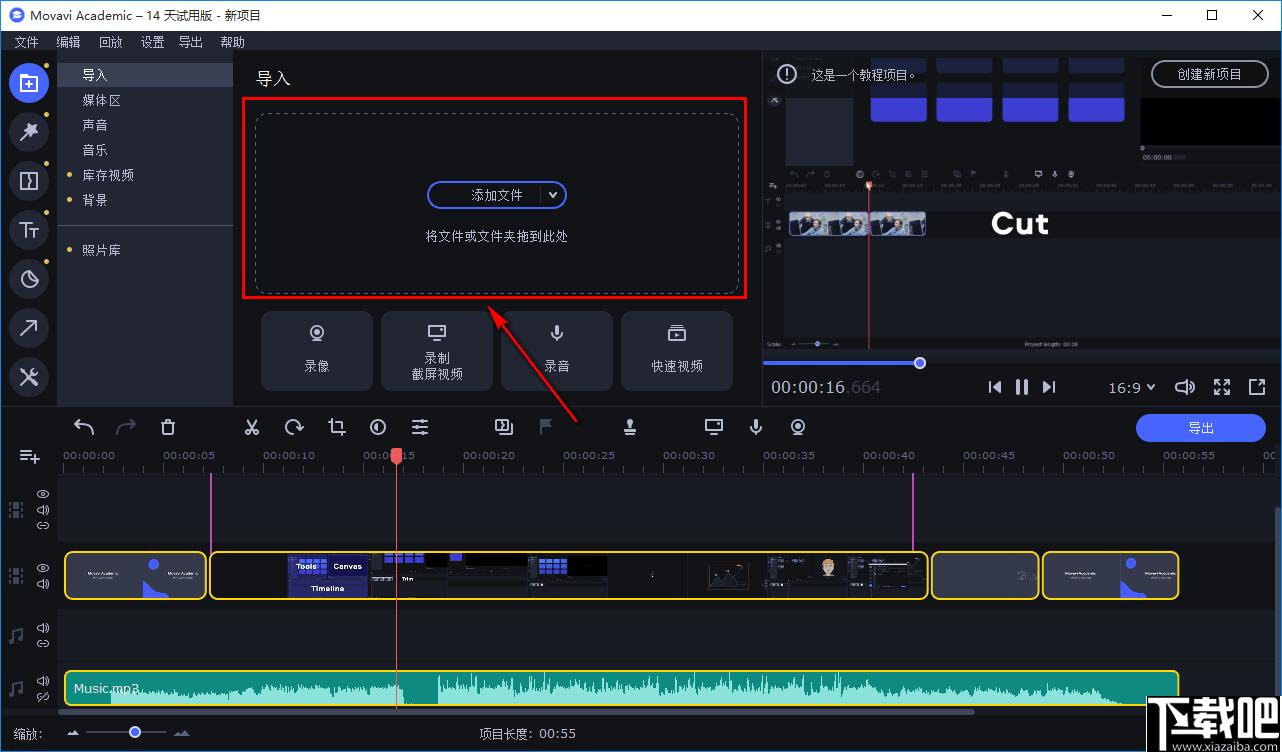This screenshot has height=752, width=1282.
Task: Open color adjustments icon in toolbar
Action: (378, 427)
